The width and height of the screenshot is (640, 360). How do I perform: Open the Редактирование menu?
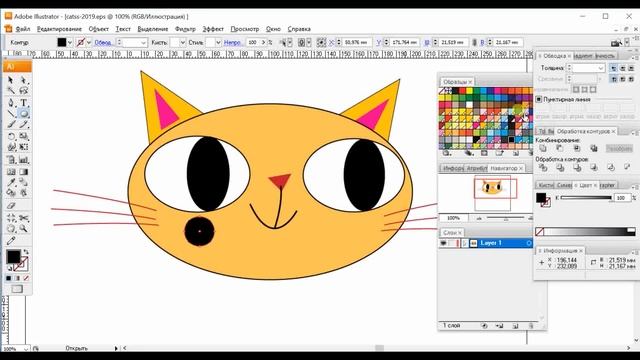click(x=59, y=29)
